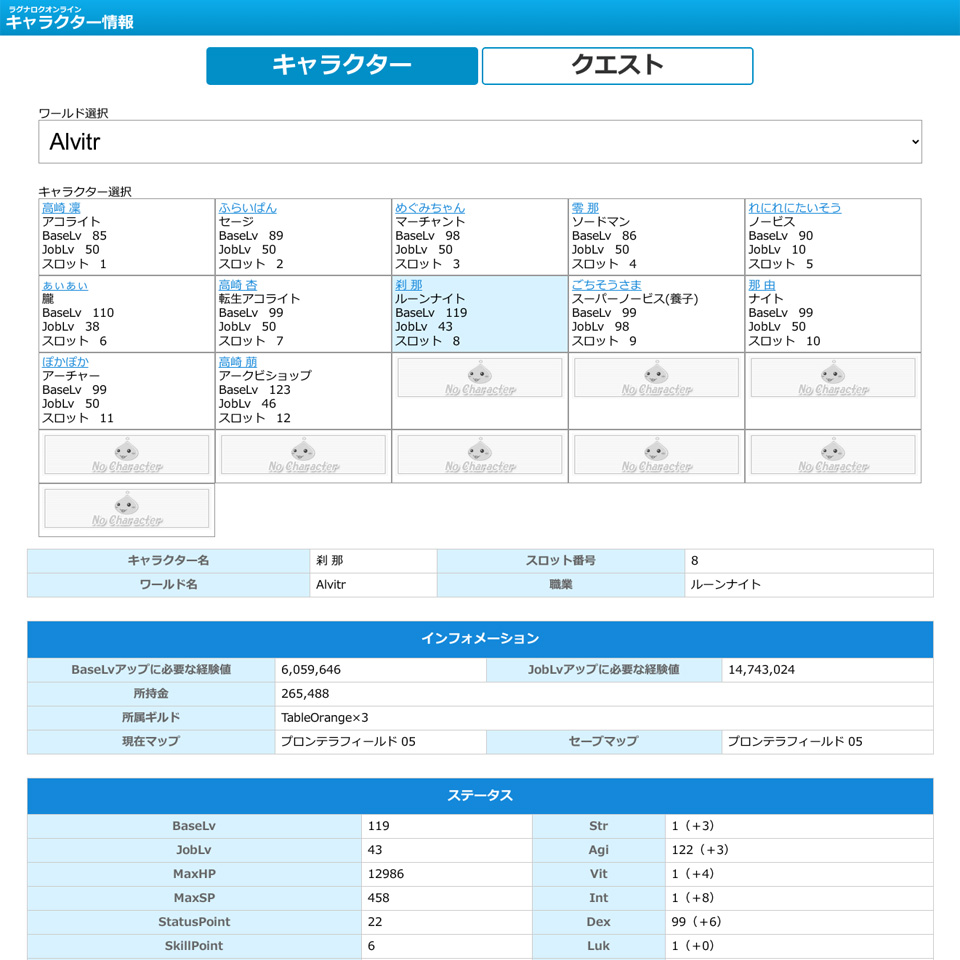
Task: Select the Knight character 那 由
Action: click(x=762, y=285)
